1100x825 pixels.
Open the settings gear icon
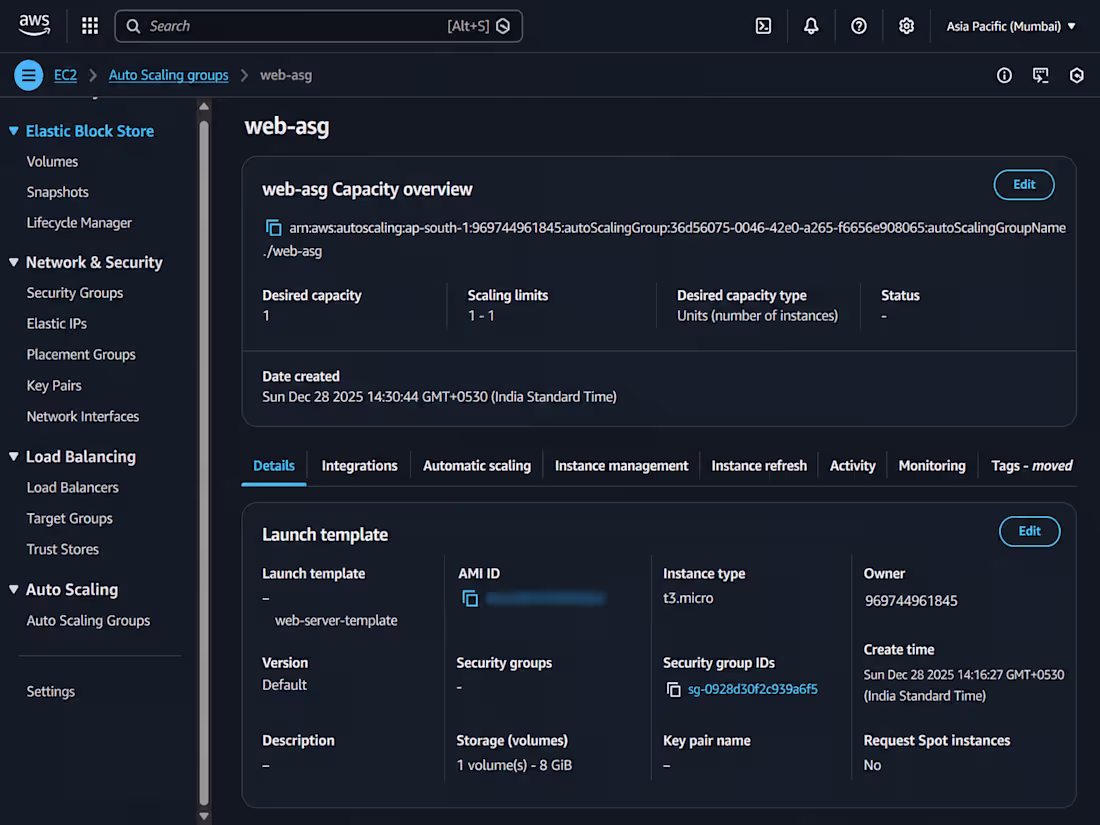pyautogui.click(x=906, y=26)
